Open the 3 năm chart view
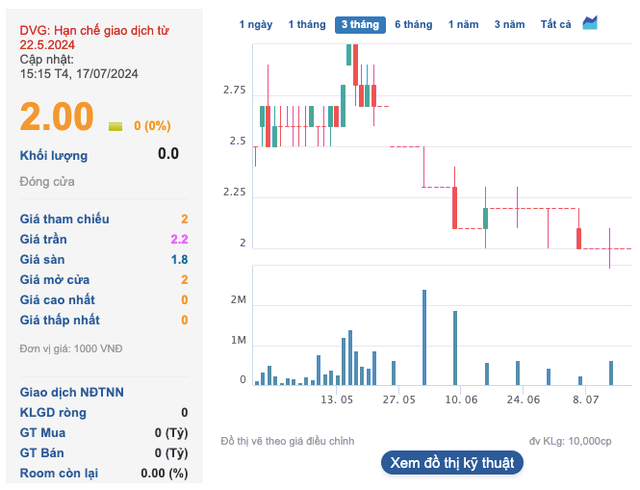The width and height of the screenshot is (640, 490). [x=509, y=24]
